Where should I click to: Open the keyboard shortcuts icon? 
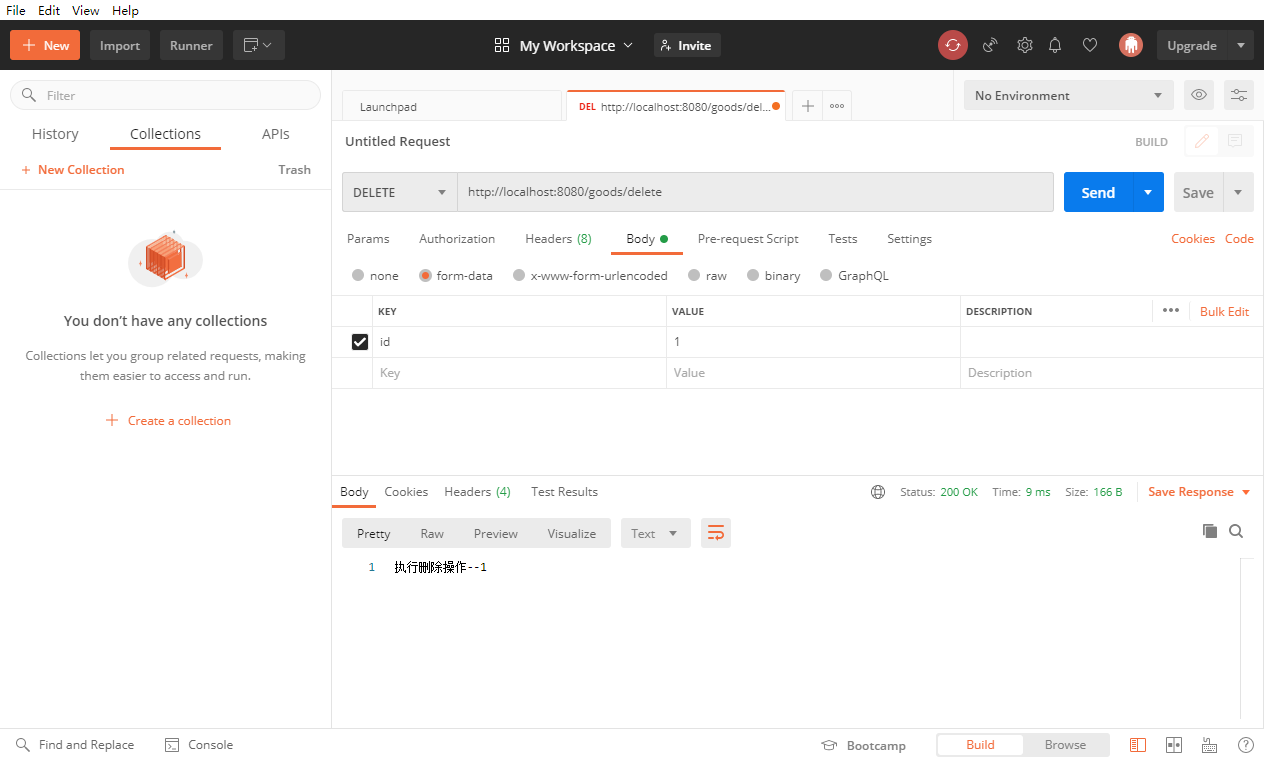[1209, 745]
